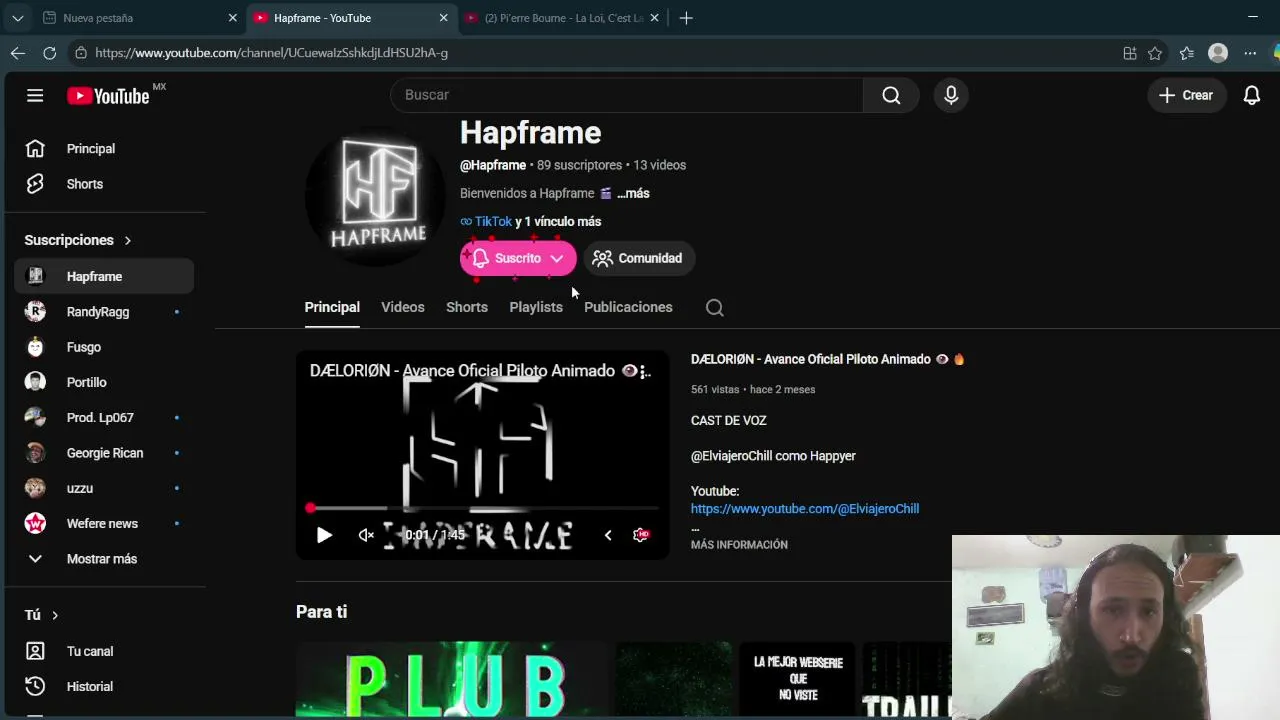View site information in the address bar

click(81, 53)
